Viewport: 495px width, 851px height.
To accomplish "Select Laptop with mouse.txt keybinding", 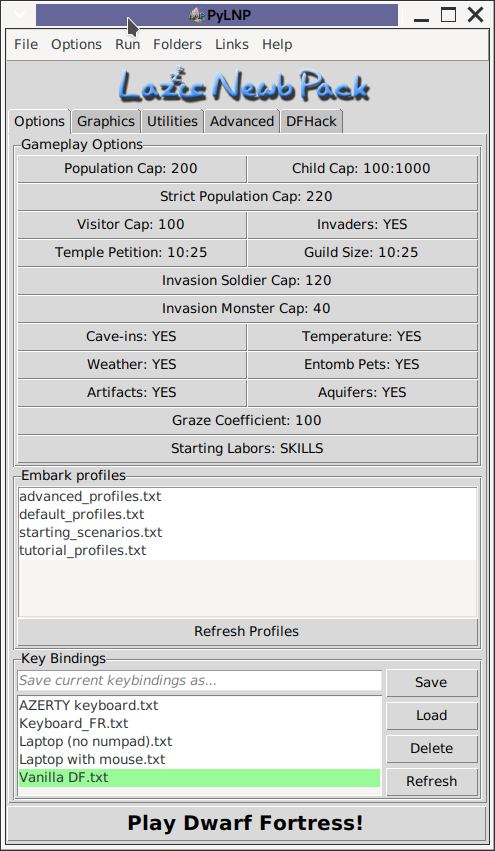I will point(199,759).
